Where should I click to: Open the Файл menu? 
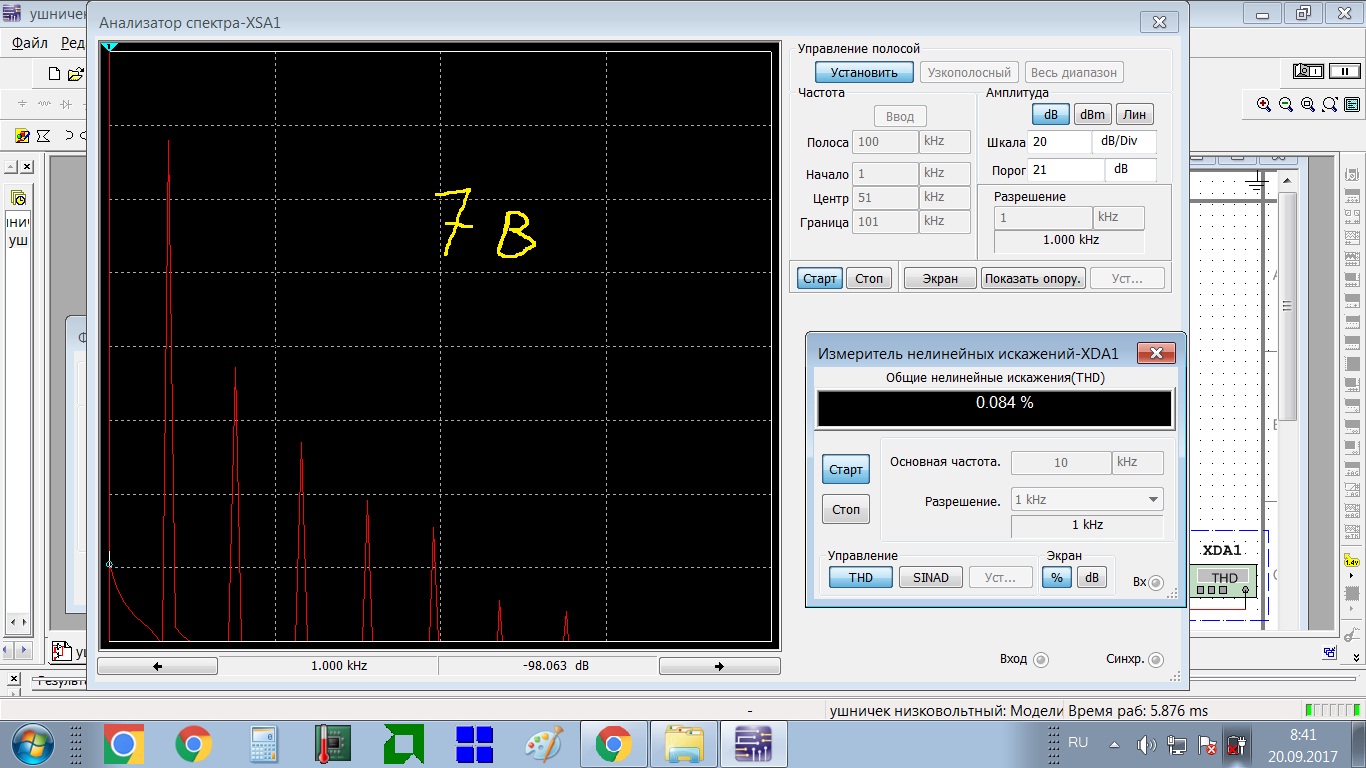point(30,43)
